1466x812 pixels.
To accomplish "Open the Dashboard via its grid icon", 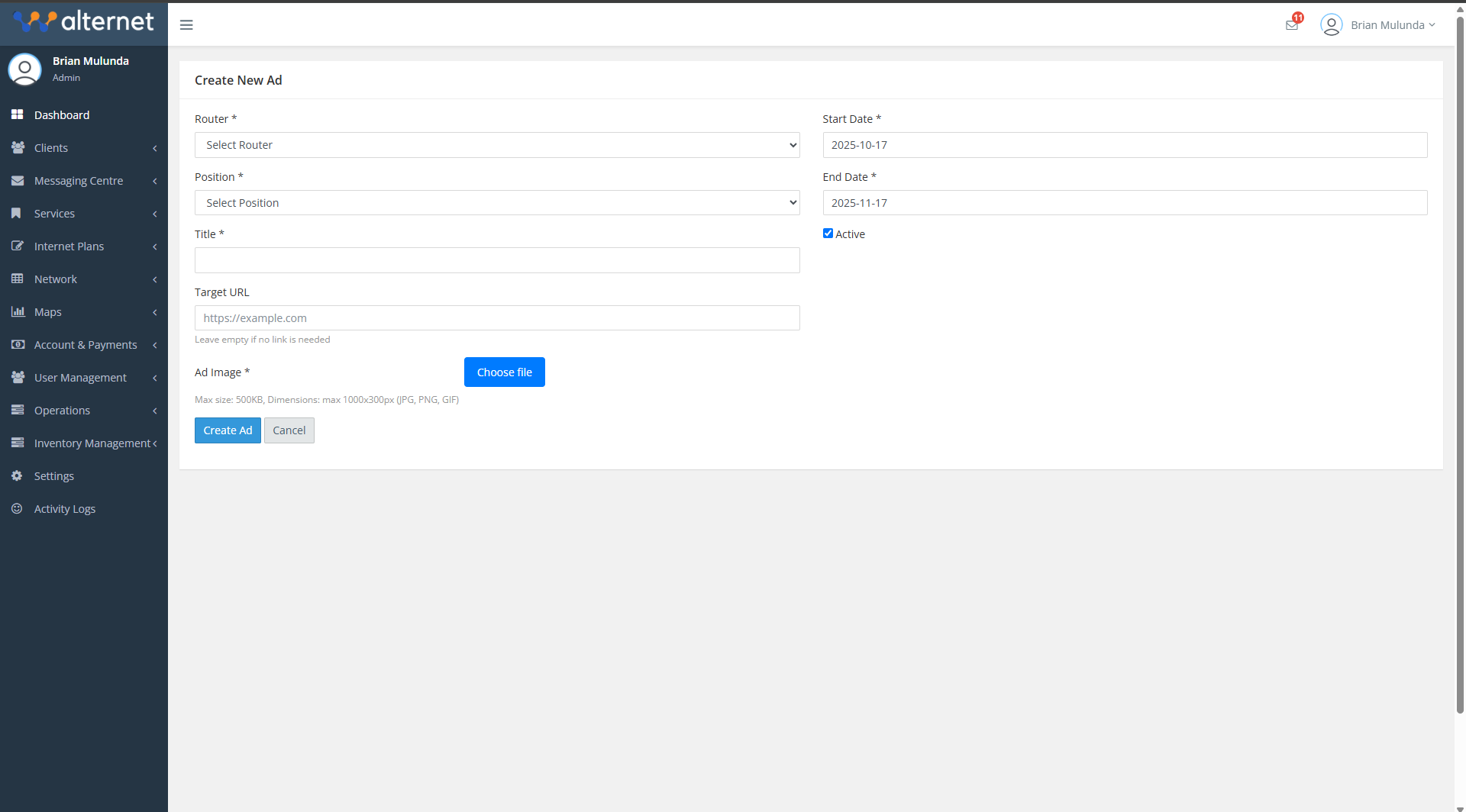I will tap(18, 114).
